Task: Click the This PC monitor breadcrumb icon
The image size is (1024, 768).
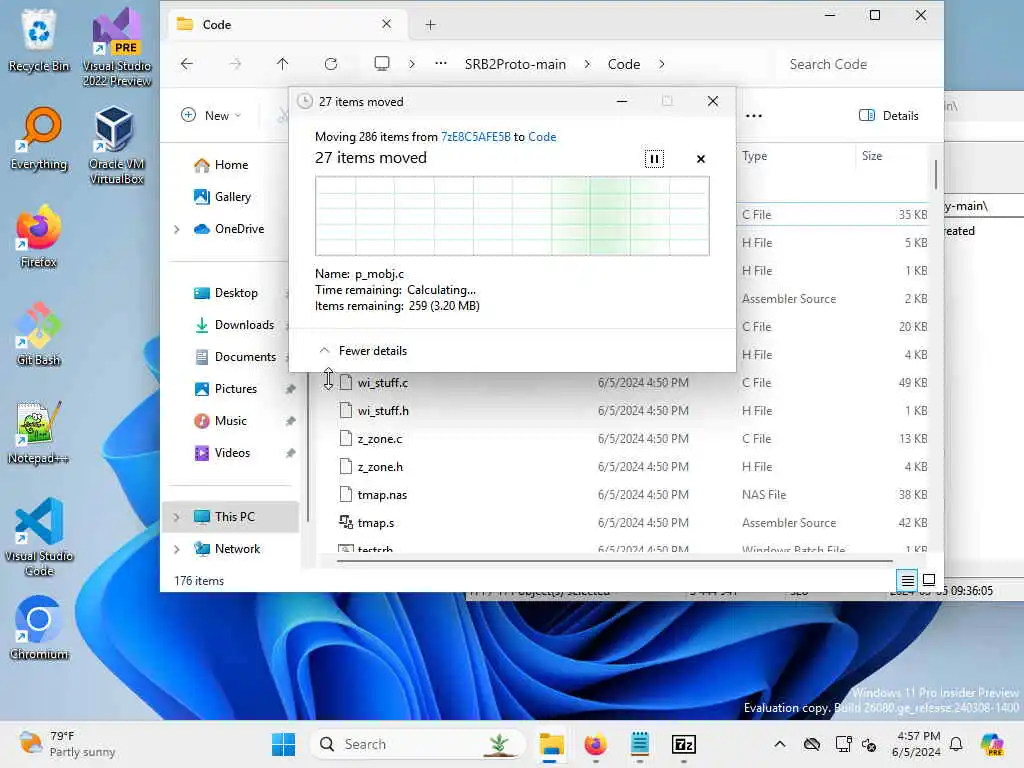Action: [x=382, y=63]
